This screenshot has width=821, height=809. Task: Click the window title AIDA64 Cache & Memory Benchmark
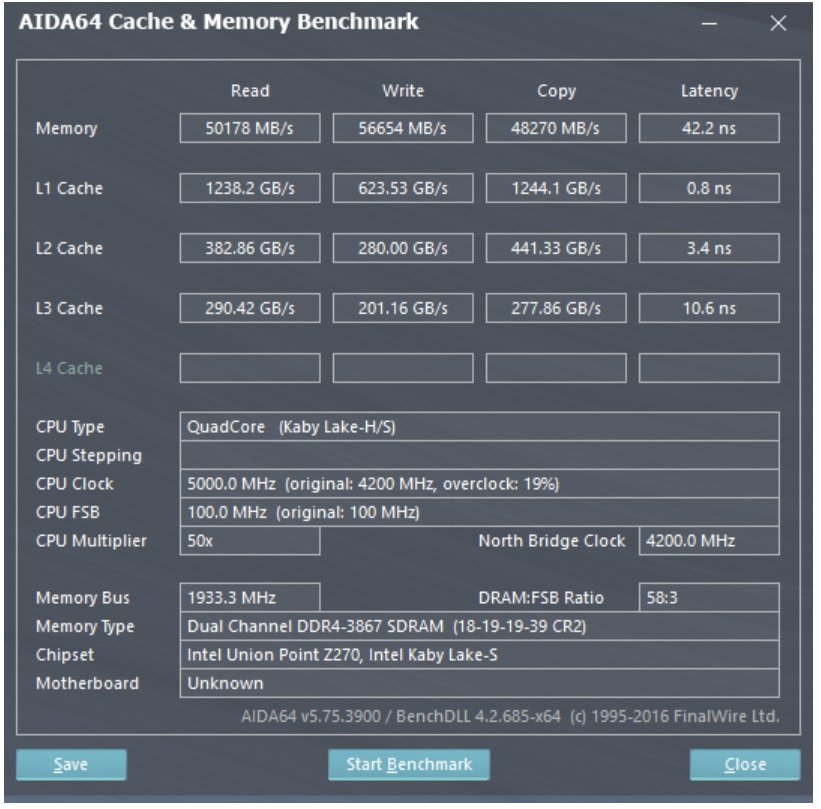pyautogui.click(x=218, y=22)
